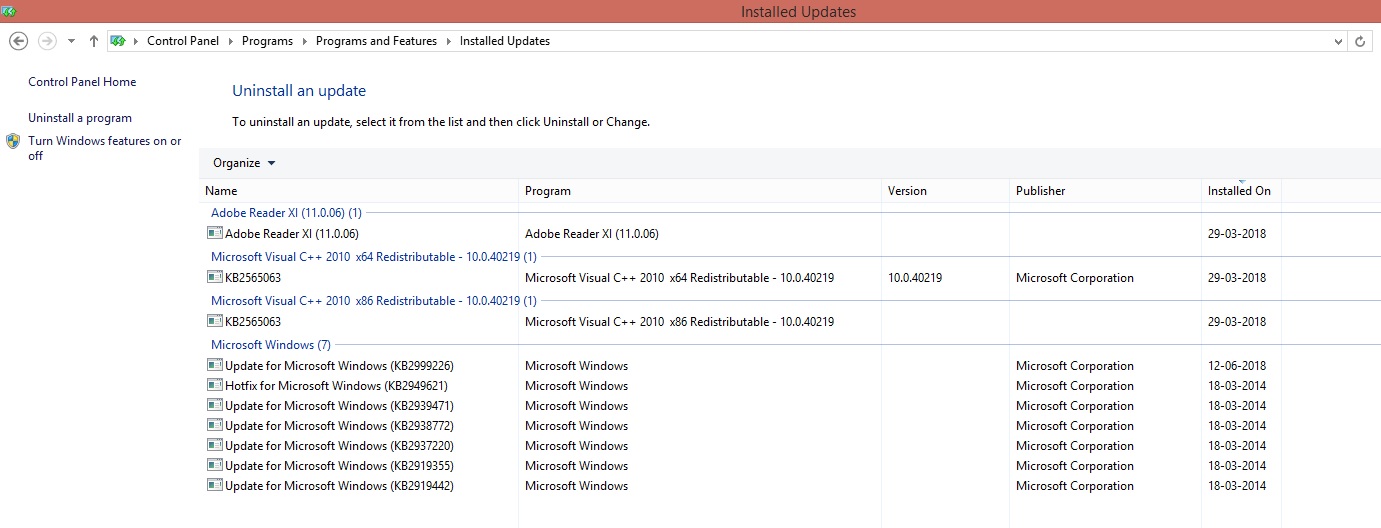Click icon of update KB2999226
The image size is (1381, 528).
[x=214, y=365]
